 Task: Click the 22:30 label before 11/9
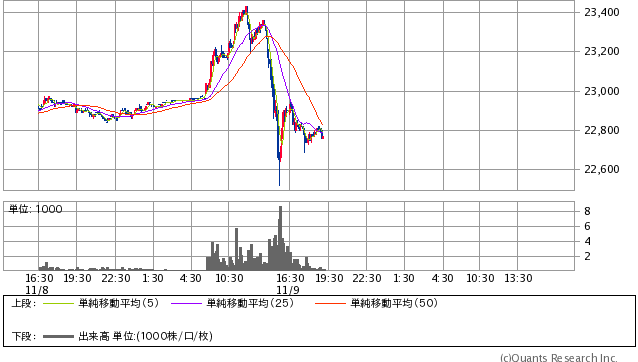pyautogui.click(x=116, y=279)
